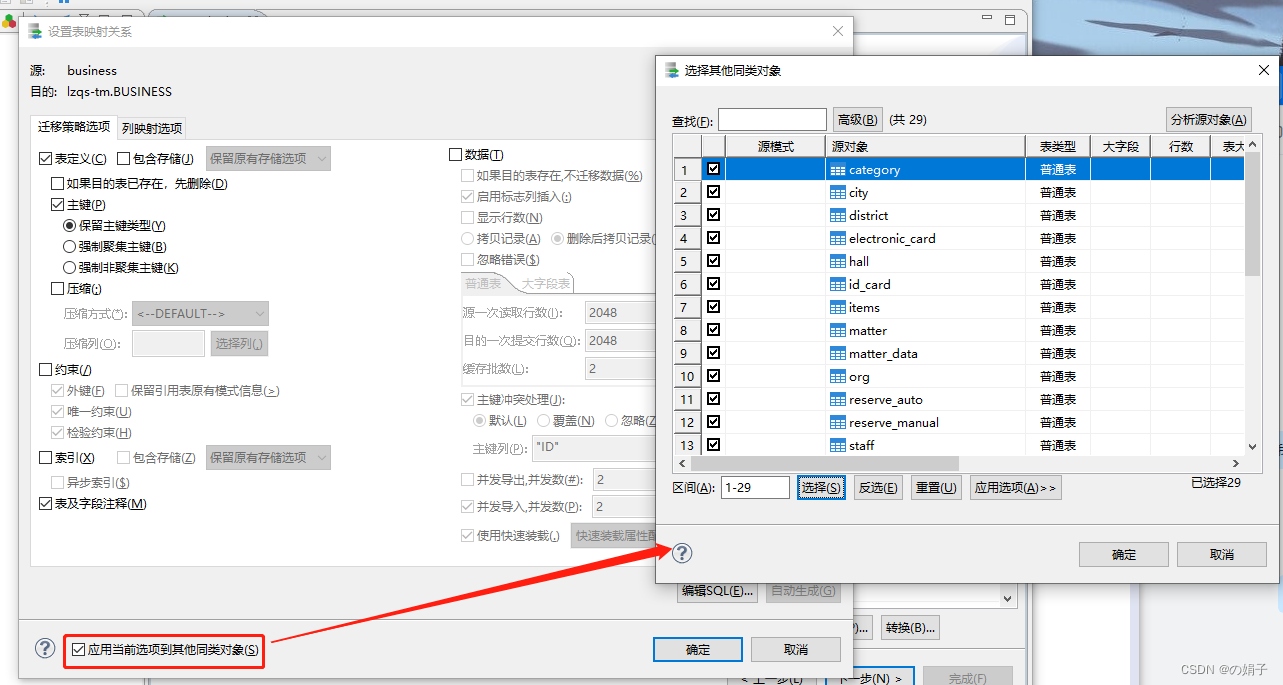The width and height of the screenshot is (1283, 685).
Task: Click 源对象 column header
Action: point(926,146)
